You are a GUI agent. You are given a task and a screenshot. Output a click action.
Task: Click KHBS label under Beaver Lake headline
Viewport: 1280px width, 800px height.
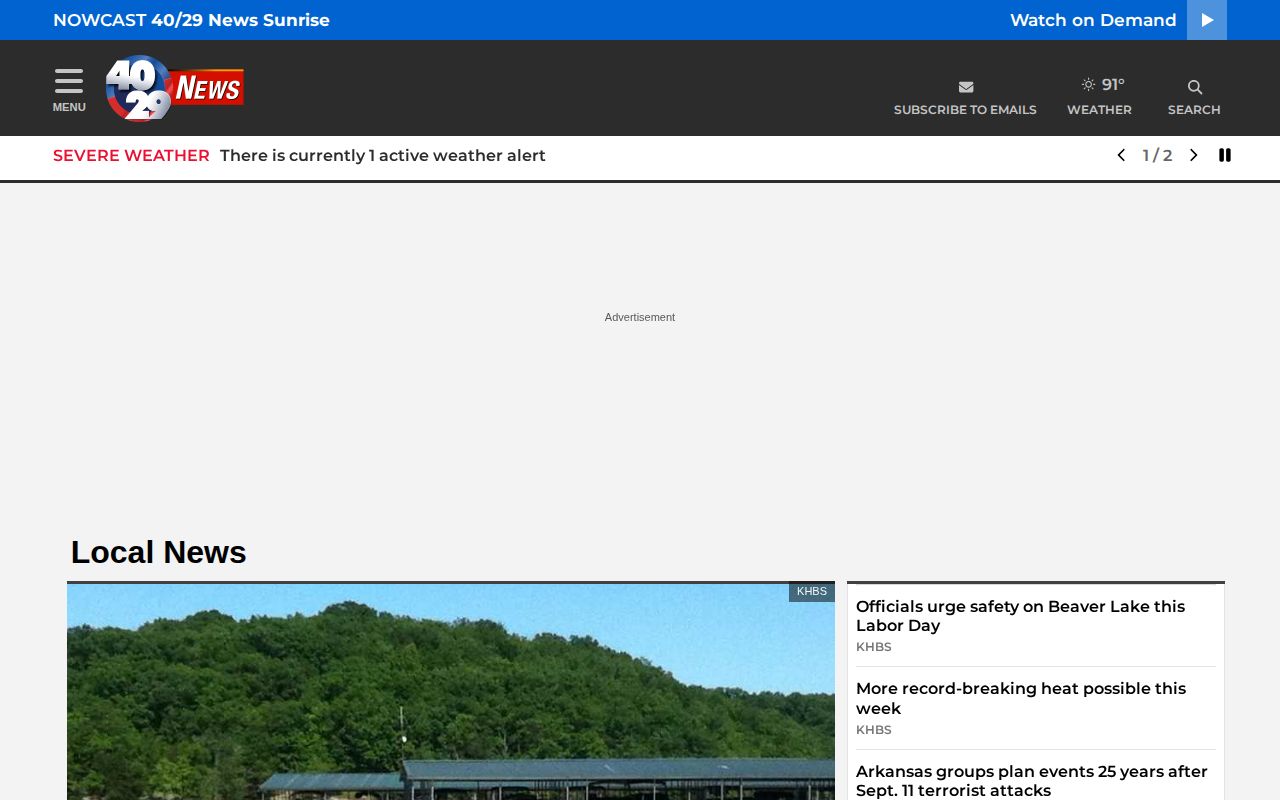pyautogui.click(x=874, y=647)
